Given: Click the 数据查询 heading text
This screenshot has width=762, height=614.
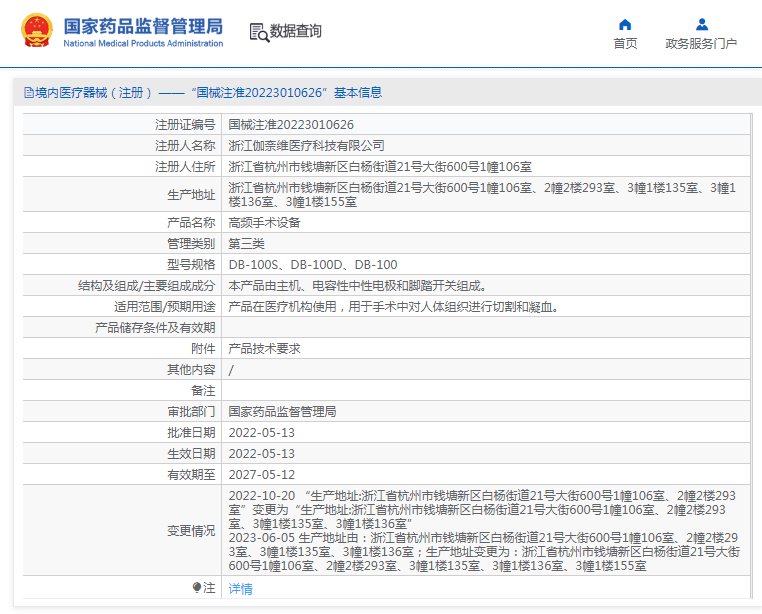Looking at the screenshot, I should tap(295, 31).
